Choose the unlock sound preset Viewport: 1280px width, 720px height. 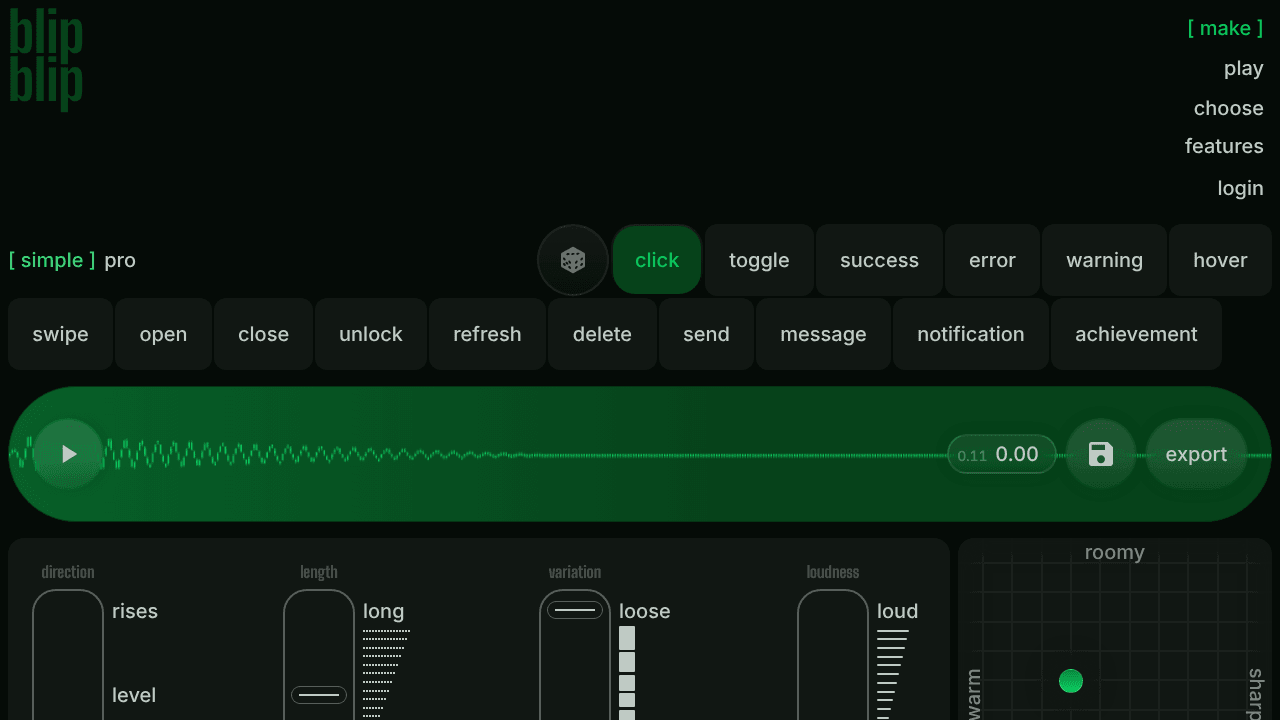[x=371, y=334]
